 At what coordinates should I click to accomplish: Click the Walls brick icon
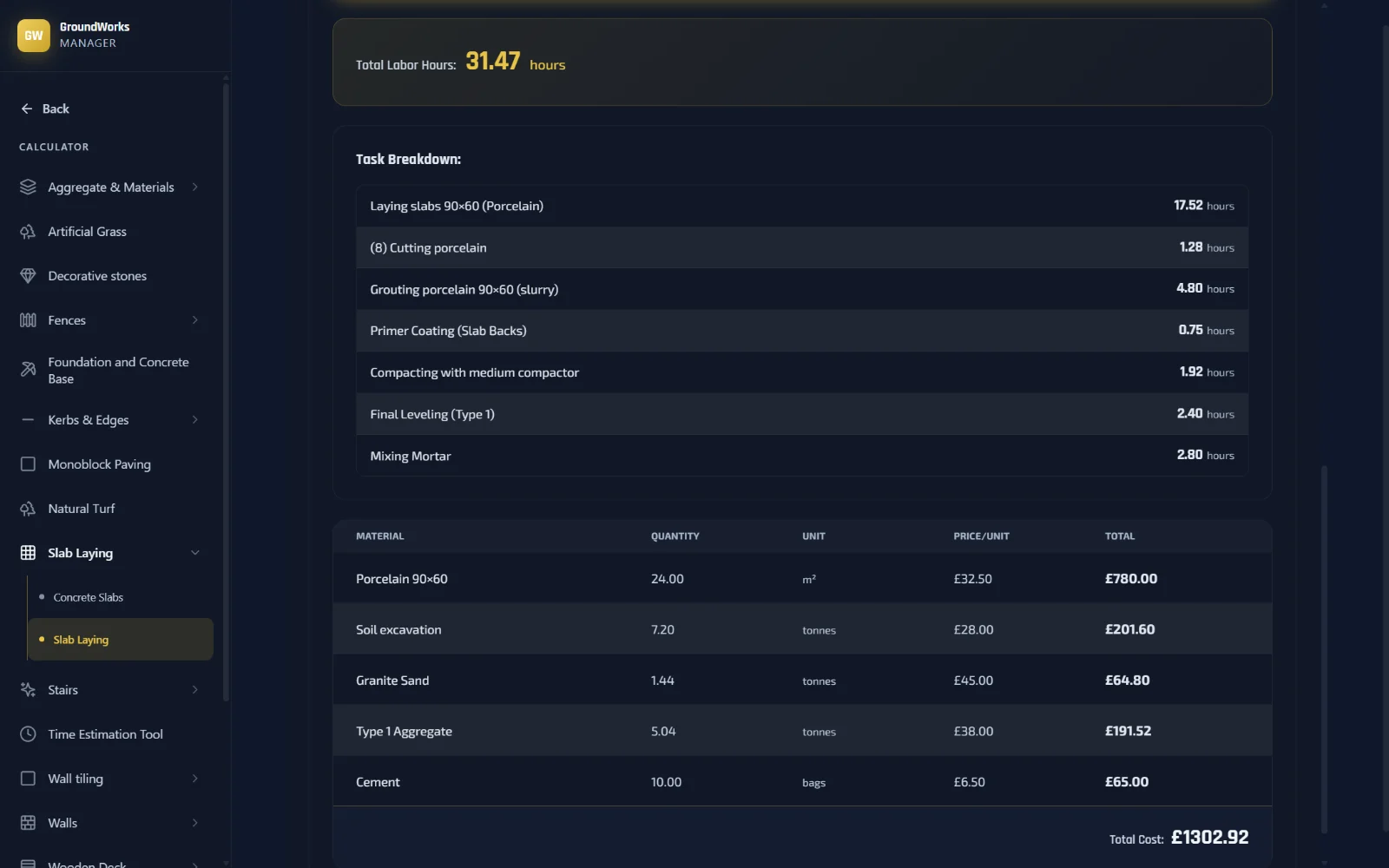tap(28, 823)
